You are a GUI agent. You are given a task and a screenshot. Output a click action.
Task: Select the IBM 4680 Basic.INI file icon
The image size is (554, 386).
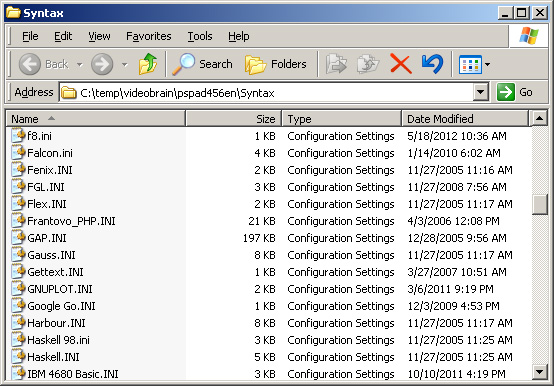pos(18,373)
